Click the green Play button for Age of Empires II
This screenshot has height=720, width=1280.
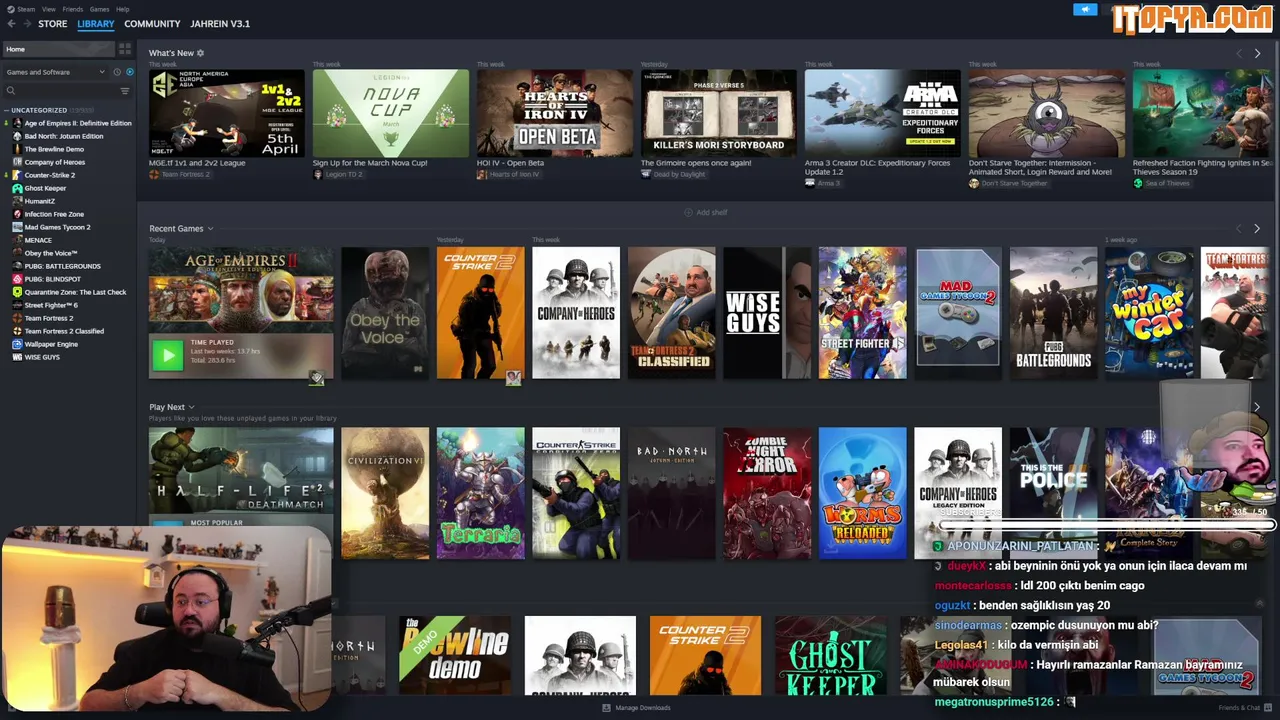[168, 354]
